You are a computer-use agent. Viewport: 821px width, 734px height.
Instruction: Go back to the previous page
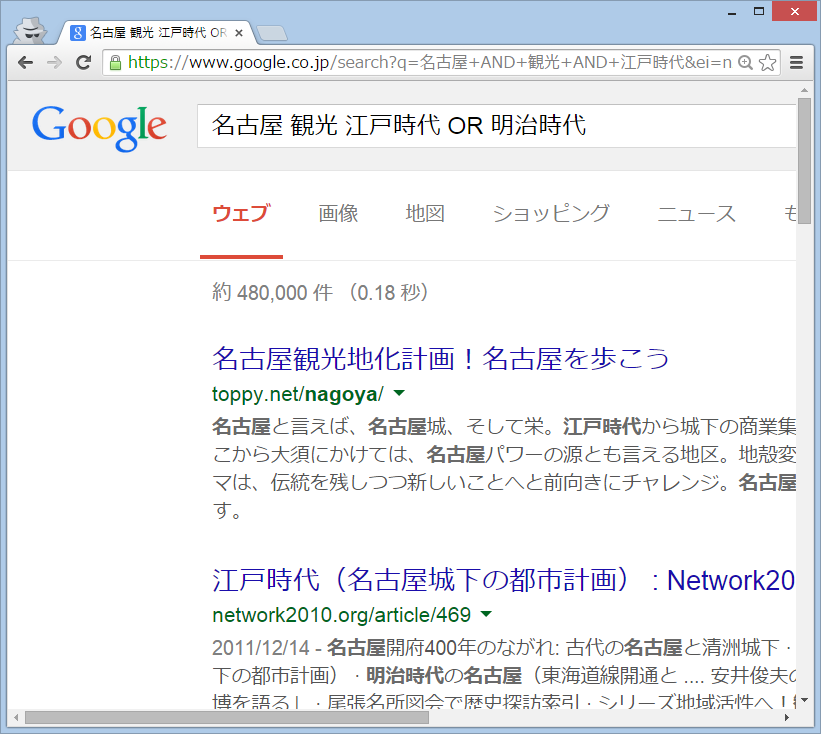[x=25, y=63]
